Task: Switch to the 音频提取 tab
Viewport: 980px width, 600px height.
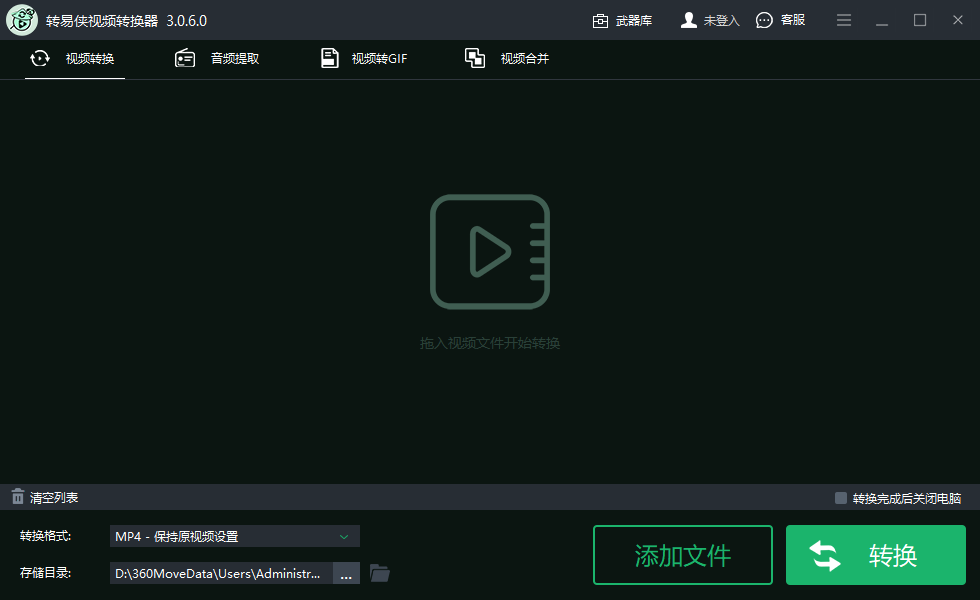Action: click(x=217, y=59)
